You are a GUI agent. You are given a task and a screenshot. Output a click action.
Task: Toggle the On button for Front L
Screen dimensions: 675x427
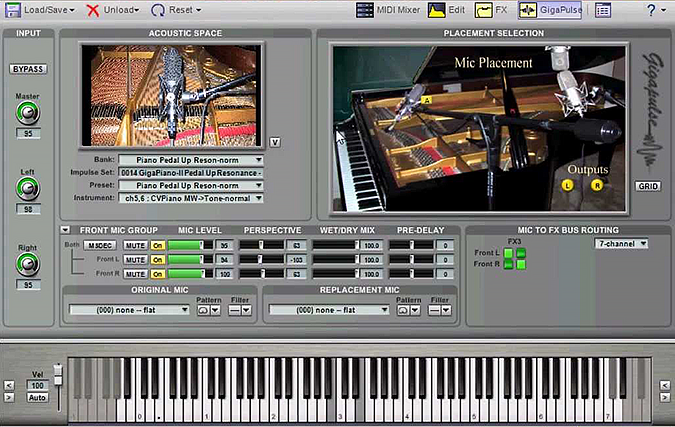tap(158, 260)
